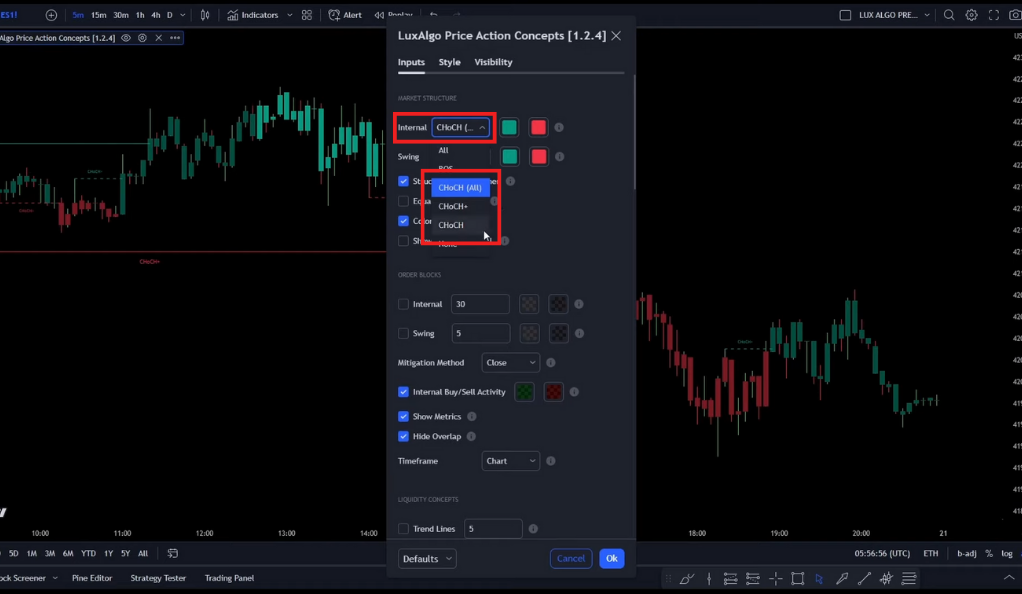
Task: Show info tooltip for Swing market structure
Action: coord(559,156)
